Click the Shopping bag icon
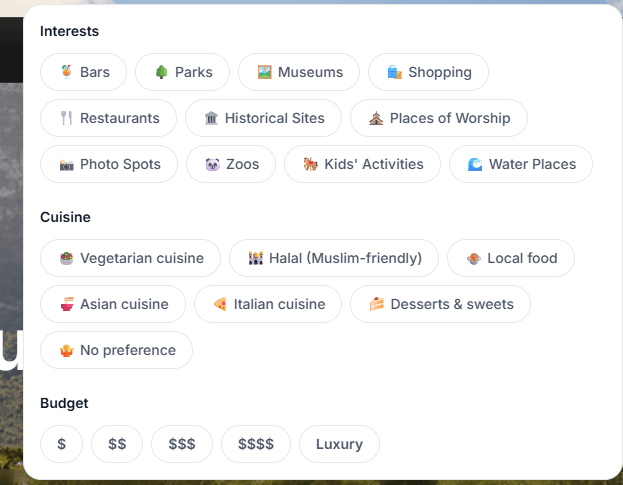This screenshot has width=623, height=485. pos(395,72)
